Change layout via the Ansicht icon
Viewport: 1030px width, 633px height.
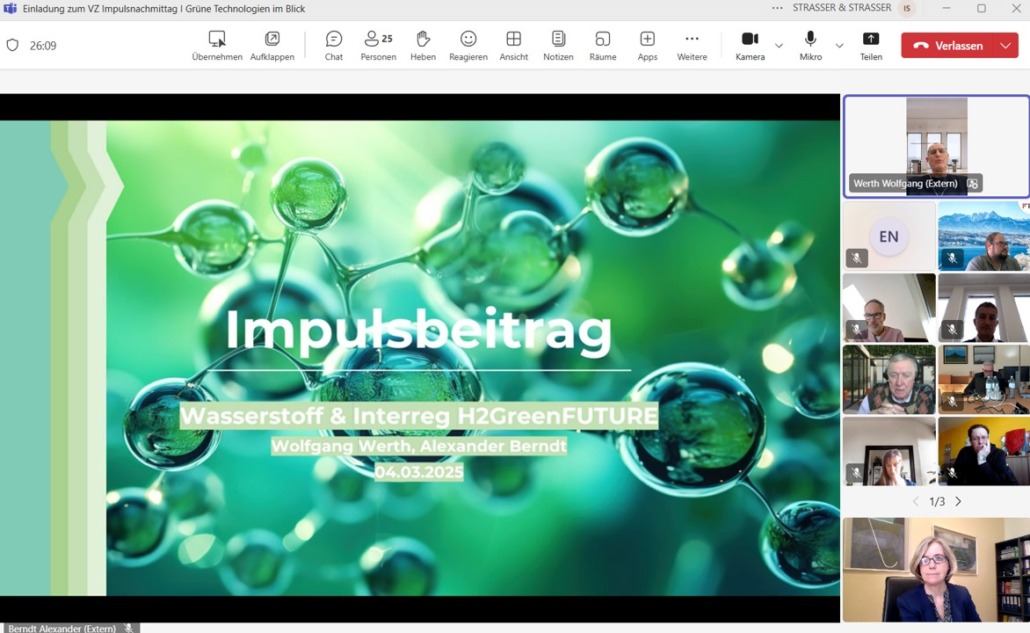pos(513,45)
